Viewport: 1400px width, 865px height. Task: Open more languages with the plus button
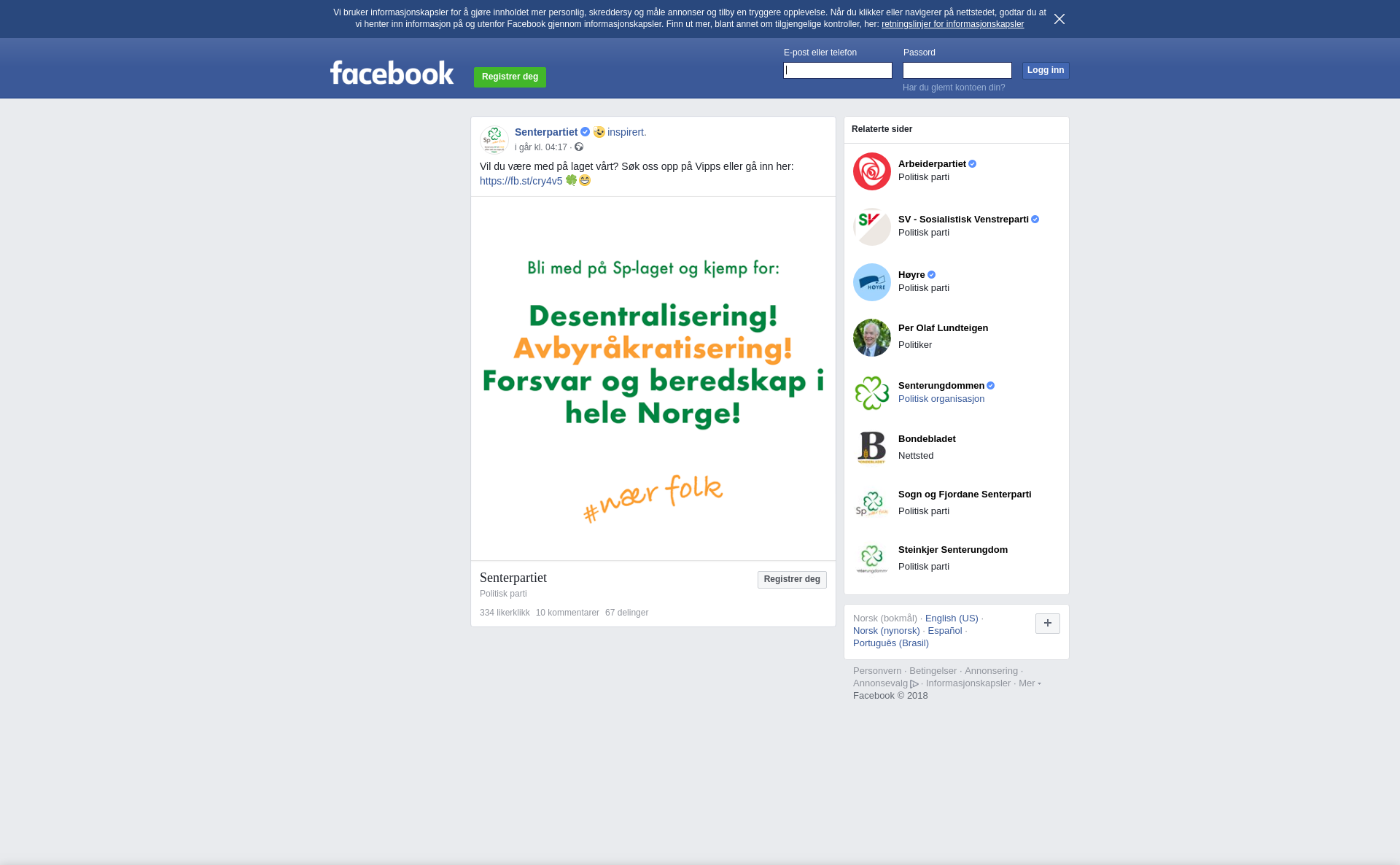(1048, 624)
